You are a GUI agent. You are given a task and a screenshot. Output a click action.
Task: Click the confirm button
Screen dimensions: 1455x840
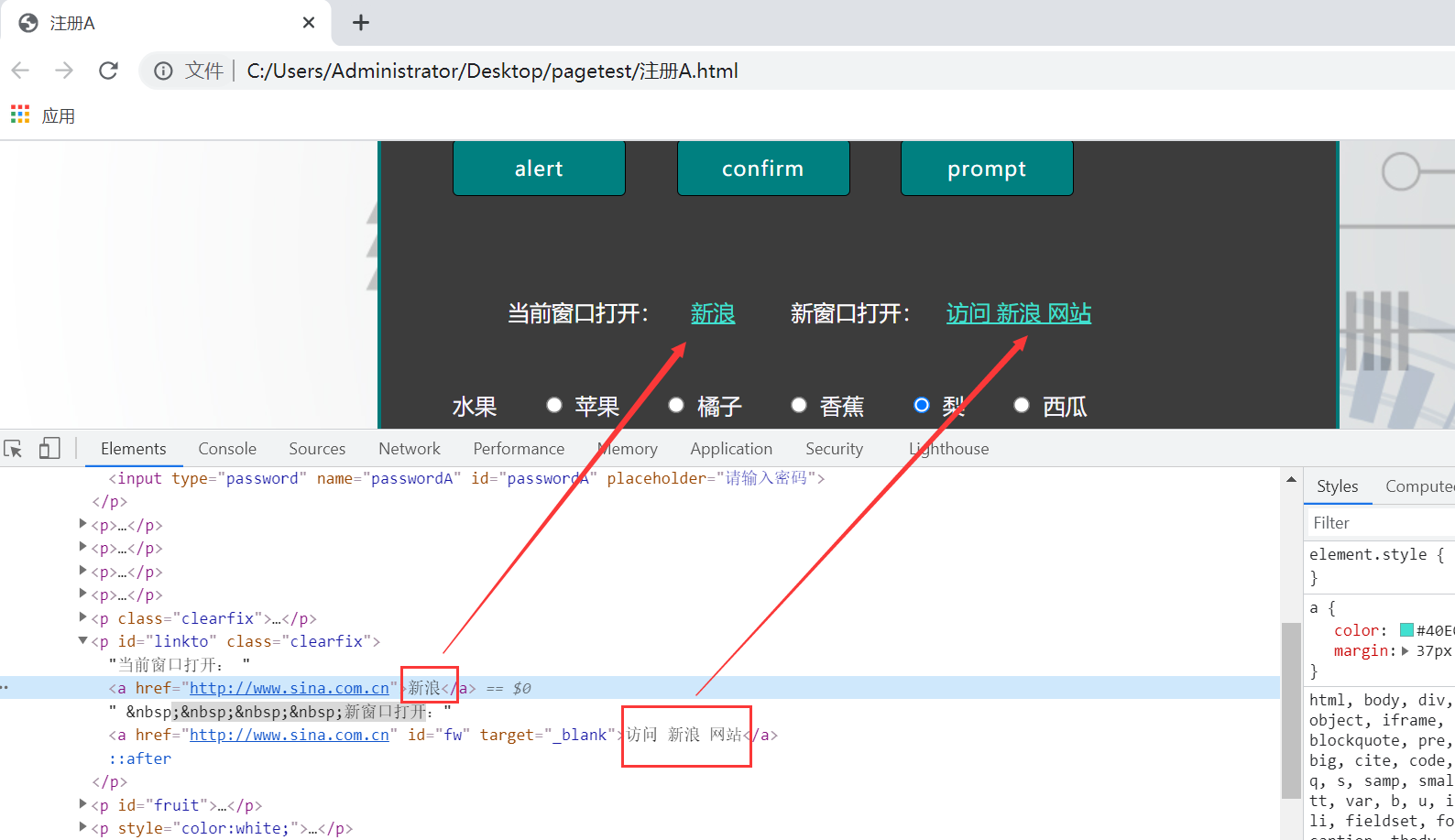point(763,168)
